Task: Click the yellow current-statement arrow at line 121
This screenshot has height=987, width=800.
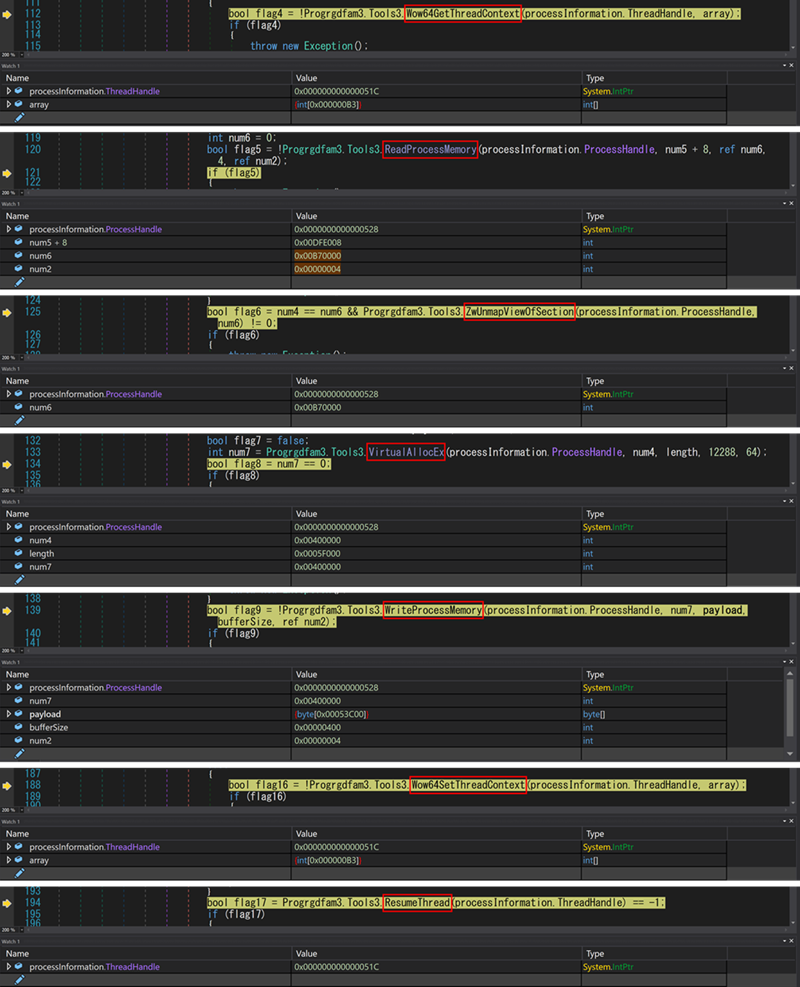Action: (7, 173)
